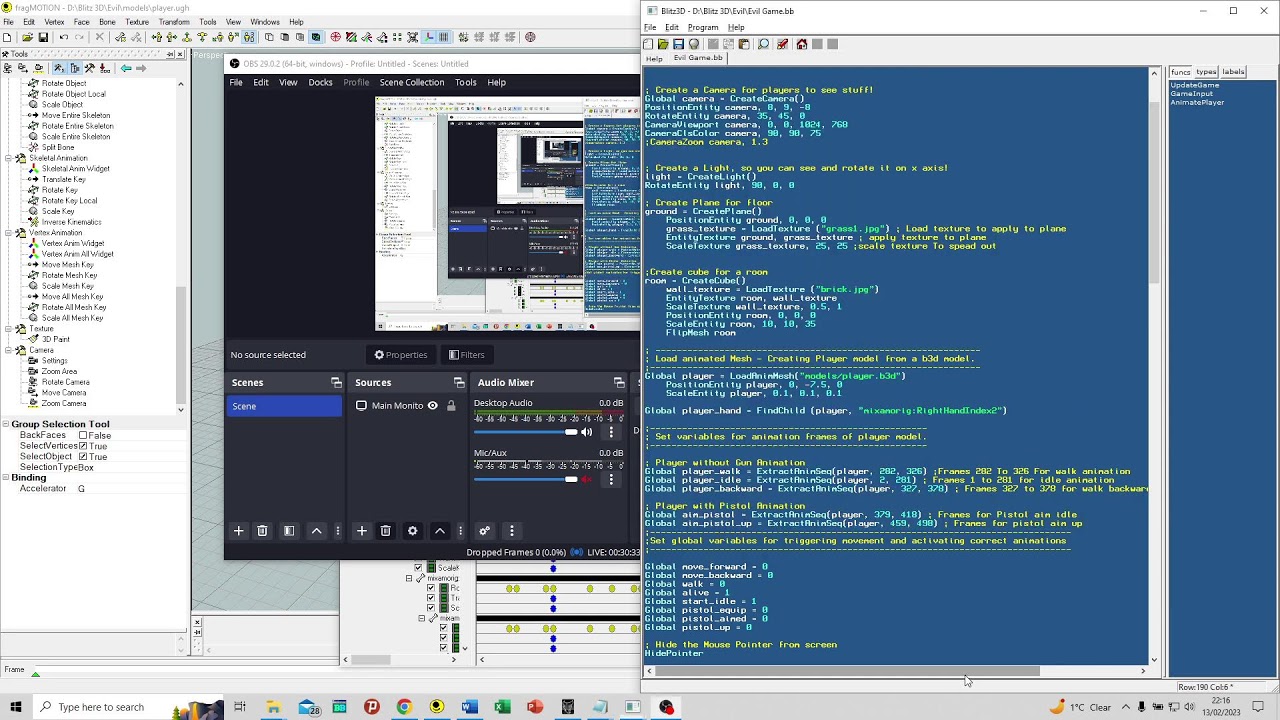The height and width of the screenshot is (720, 1280).
Task: Switch to types tab in Blitz3D sidebar
Action: [x=1206, y=72]
